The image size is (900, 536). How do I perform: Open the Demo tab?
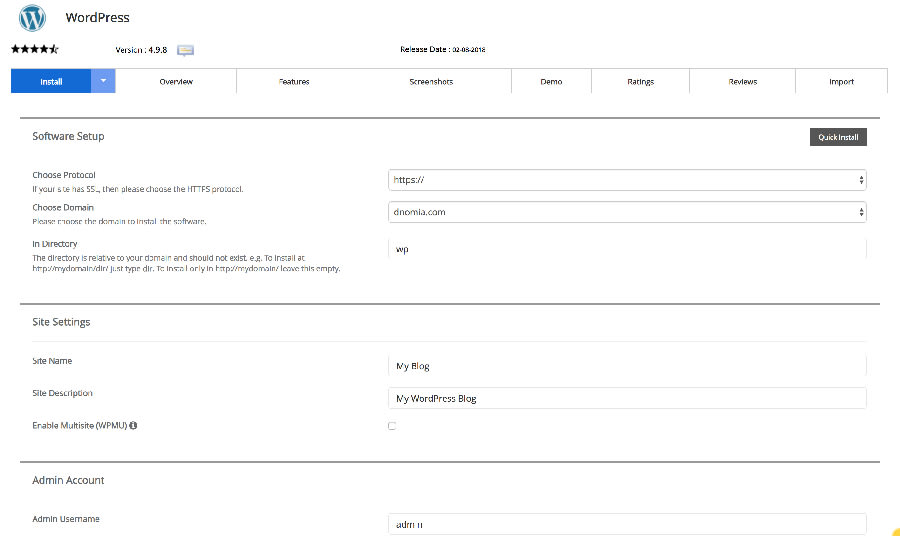551,81
